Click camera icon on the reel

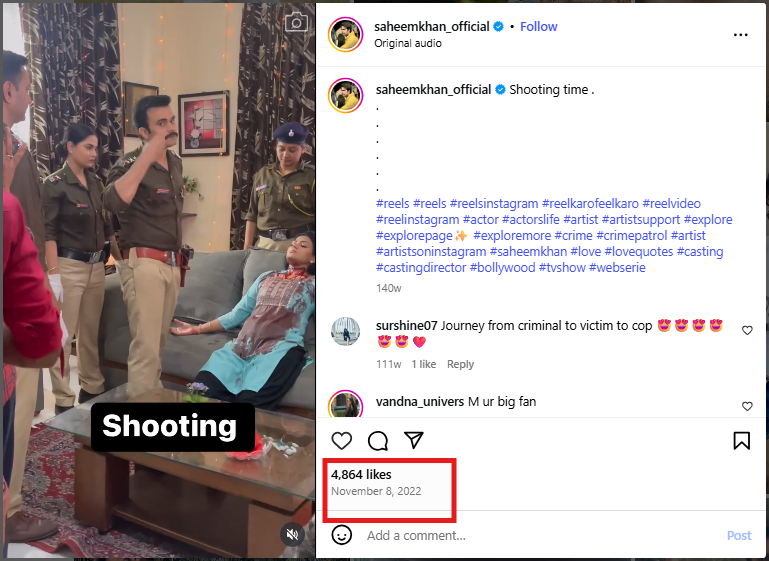tap(297, 22)
